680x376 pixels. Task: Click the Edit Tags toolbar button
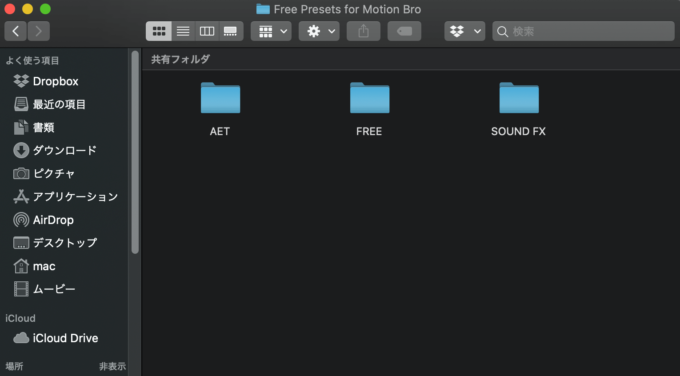(404, 31)
